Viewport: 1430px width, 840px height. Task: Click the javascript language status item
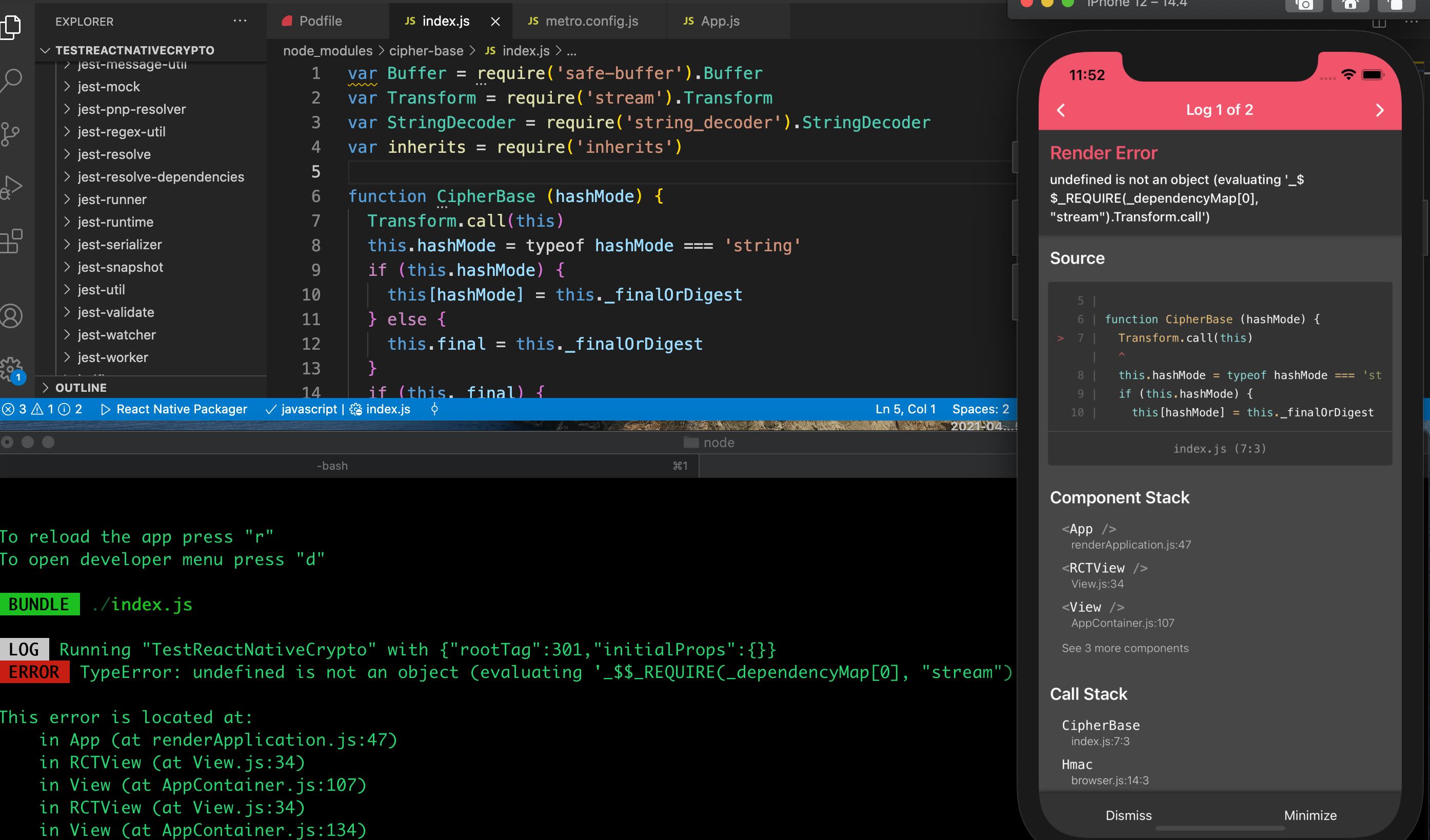click(301, 409)
